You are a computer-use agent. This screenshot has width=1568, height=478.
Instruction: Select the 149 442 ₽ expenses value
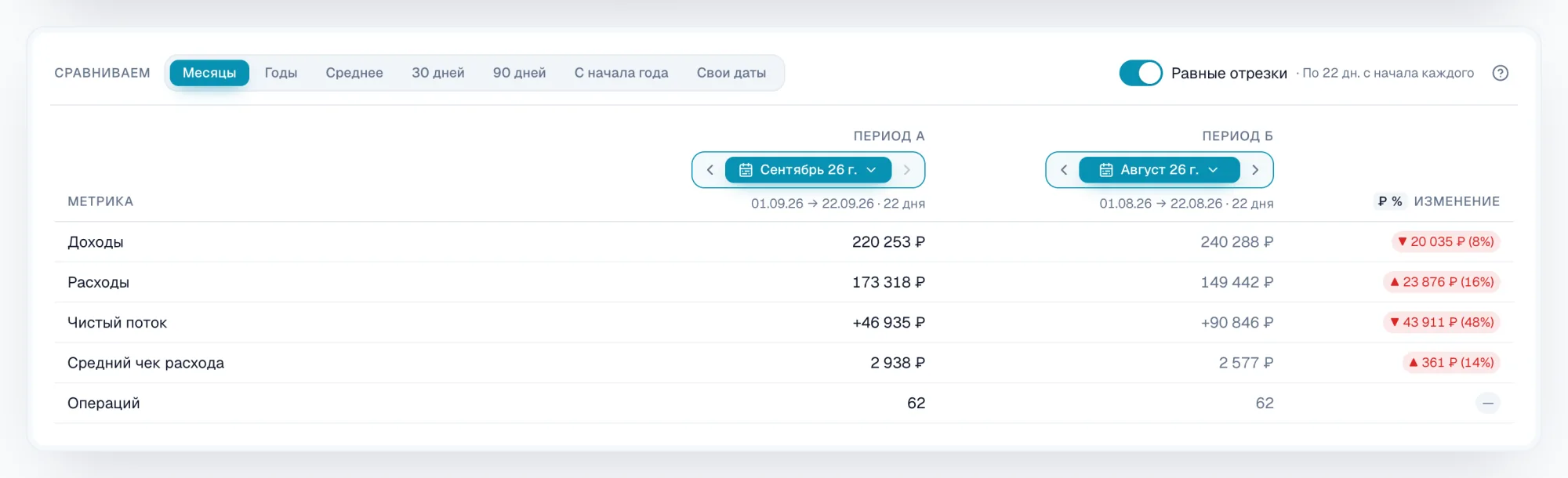(x=1236, y=282)
